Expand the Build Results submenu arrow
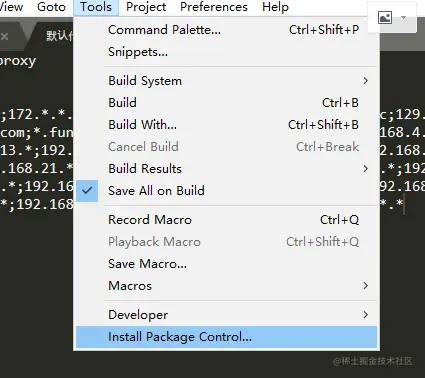Image resolution: width=425 pixels, height=378 pixels. click(366, 169)
